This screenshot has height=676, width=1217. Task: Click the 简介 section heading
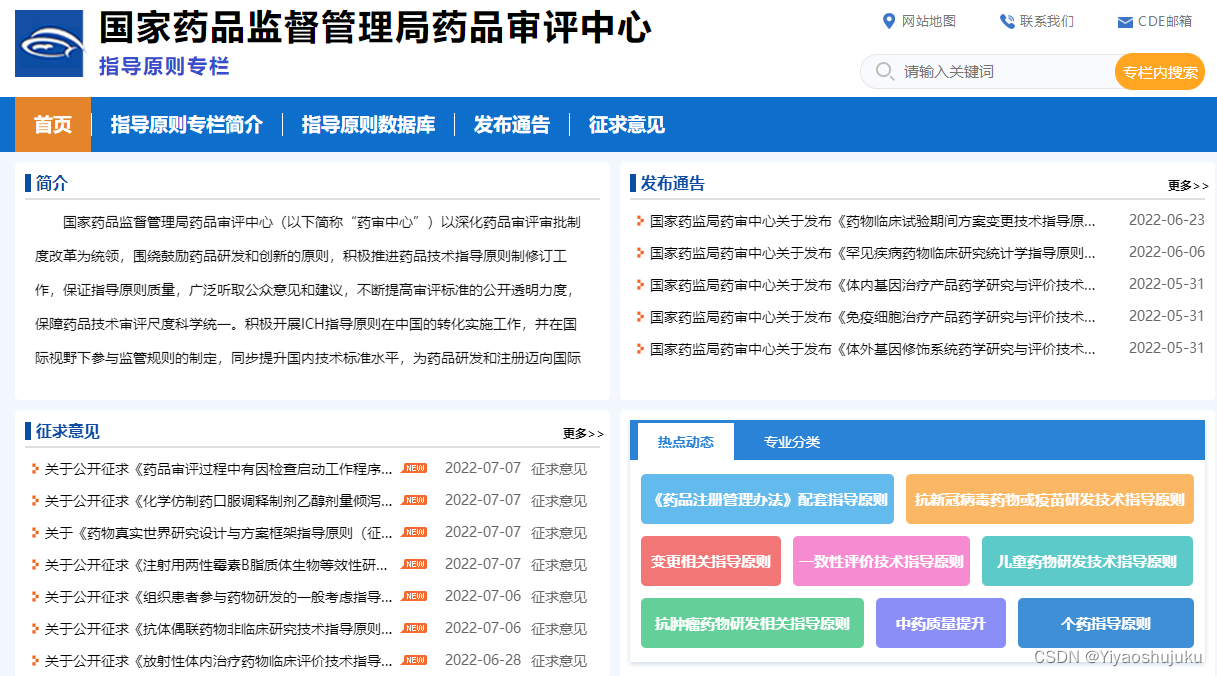click(x=52, y=183)
